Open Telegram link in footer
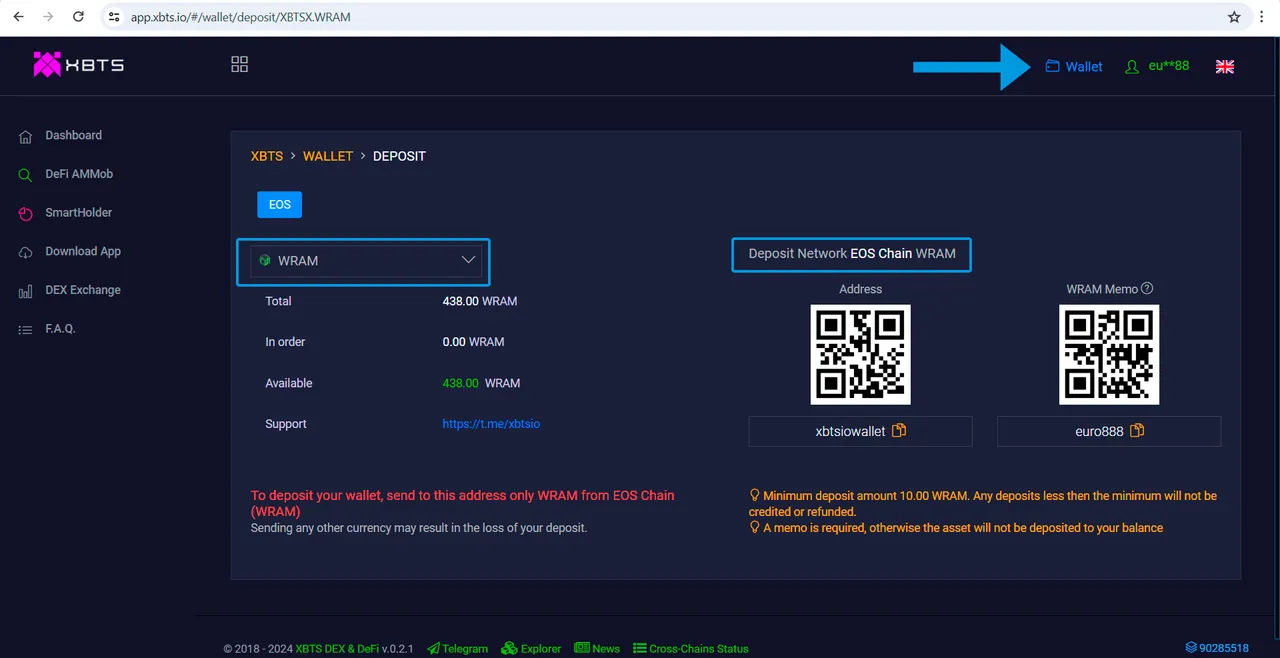Viewport: 1280px width, 658px height. (x=458, y=648)
